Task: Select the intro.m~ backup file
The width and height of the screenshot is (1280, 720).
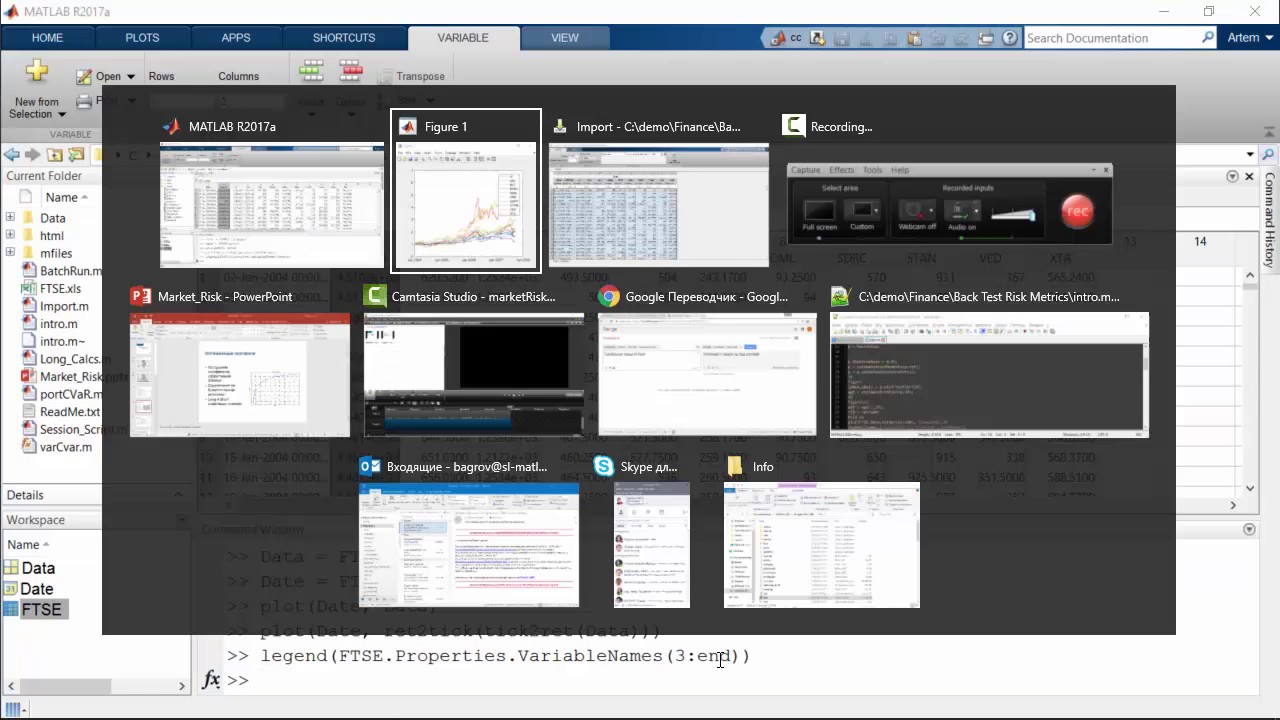Action: [62, 341]
